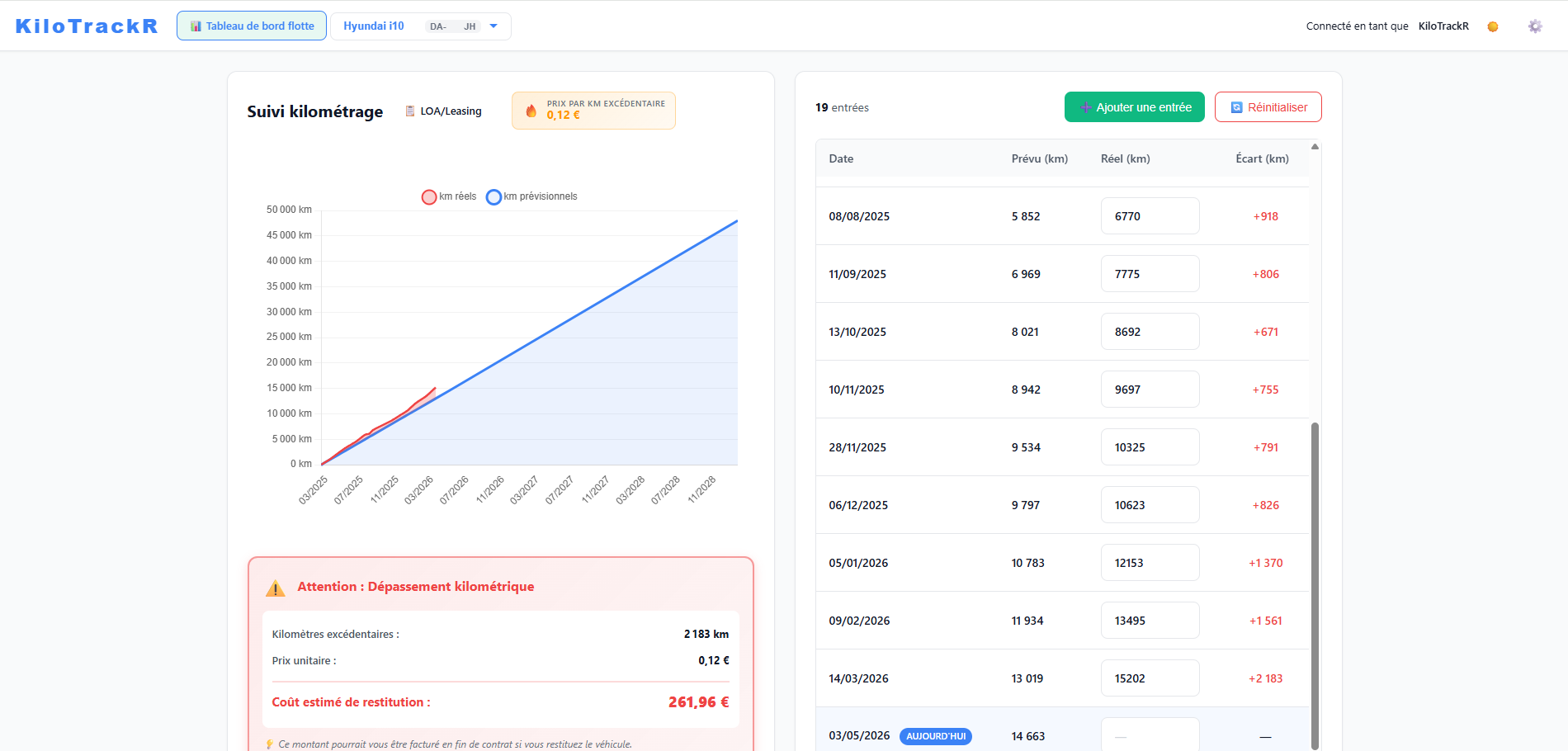This screenshot has width=1568, height=751.
Task: Edit real km value 8692
Action: tap(1150, 332)
